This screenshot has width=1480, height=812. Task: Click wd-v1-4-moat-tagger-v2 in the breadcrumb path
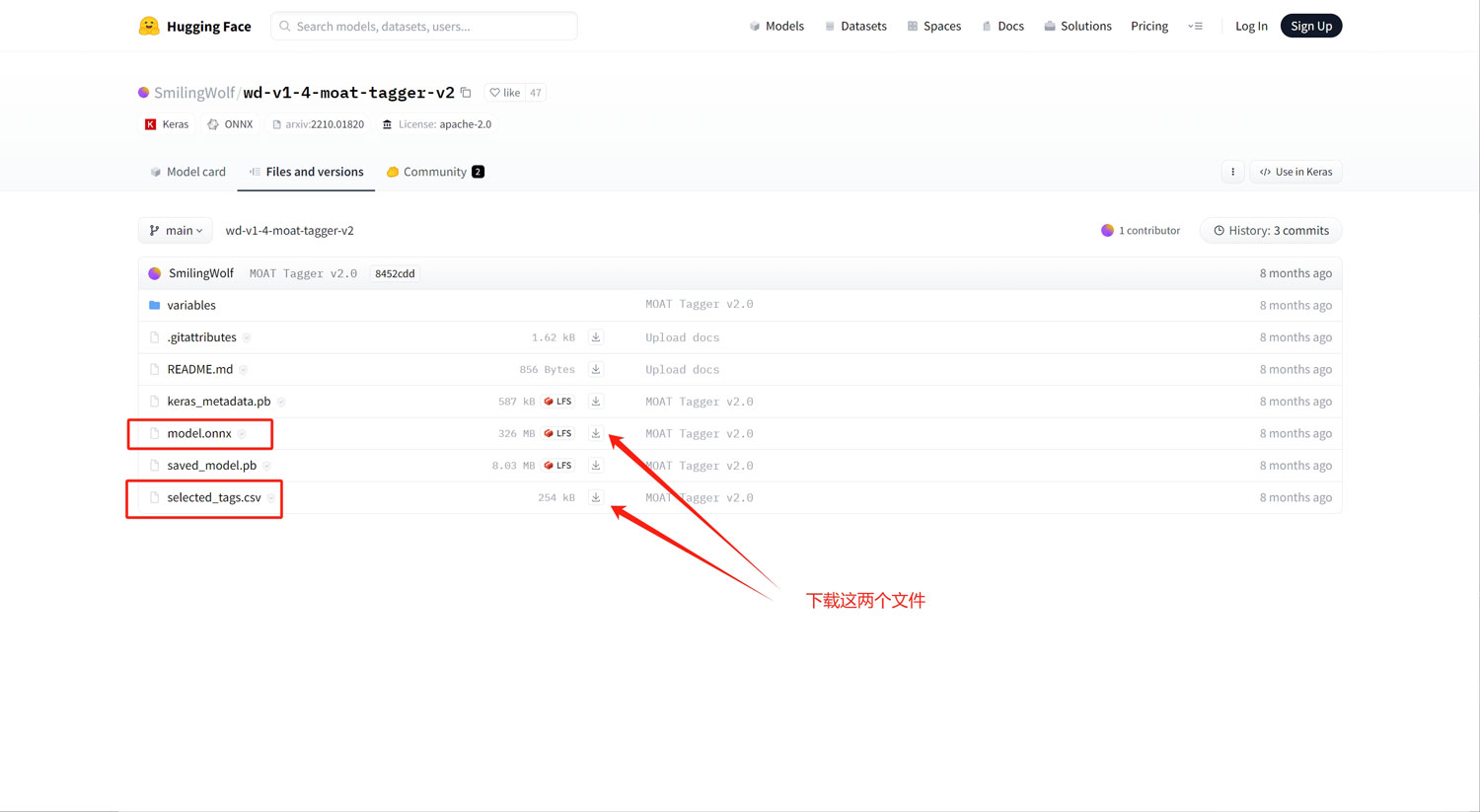point(289,231)
